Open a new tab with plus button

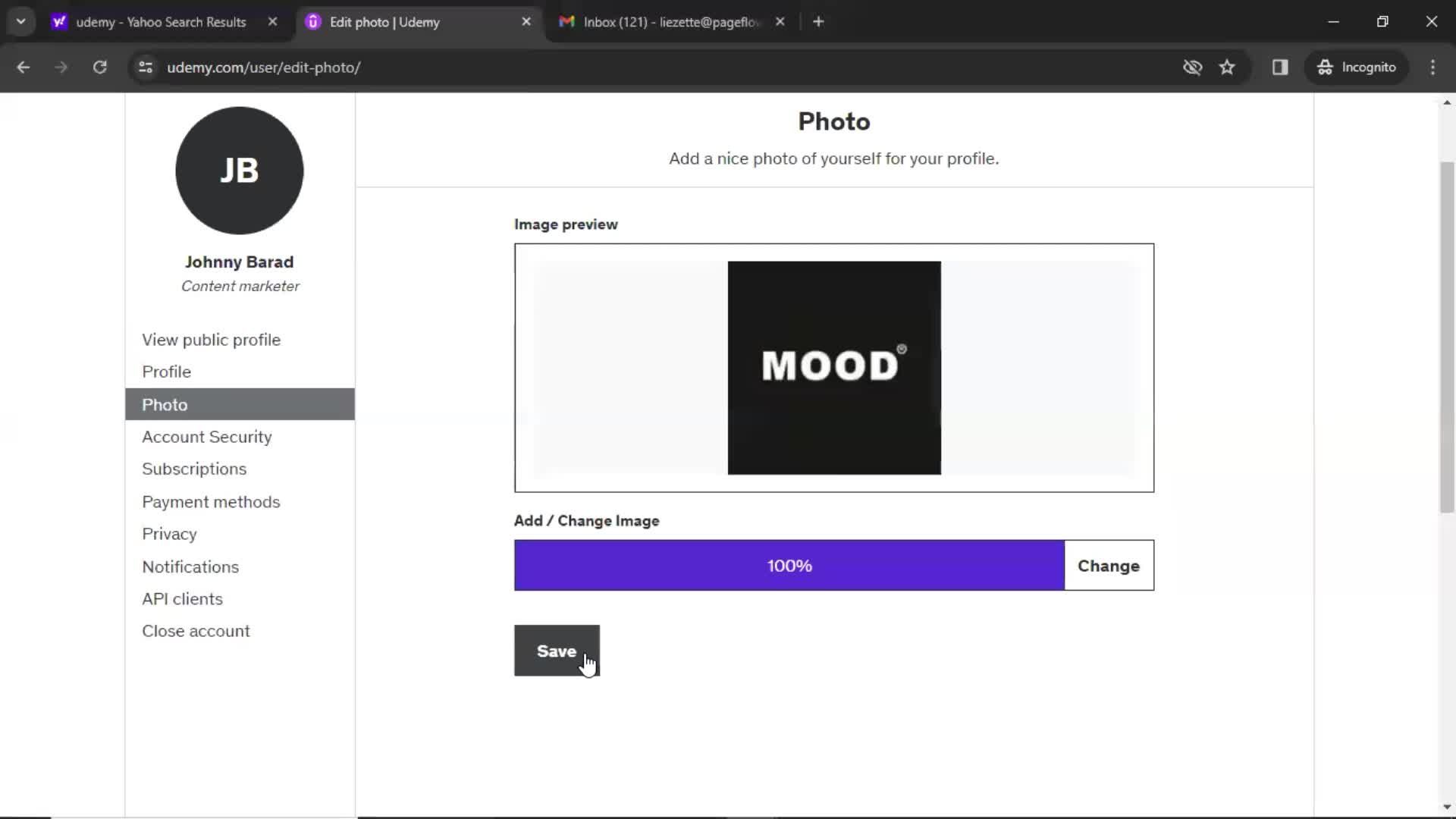(818, 22)
